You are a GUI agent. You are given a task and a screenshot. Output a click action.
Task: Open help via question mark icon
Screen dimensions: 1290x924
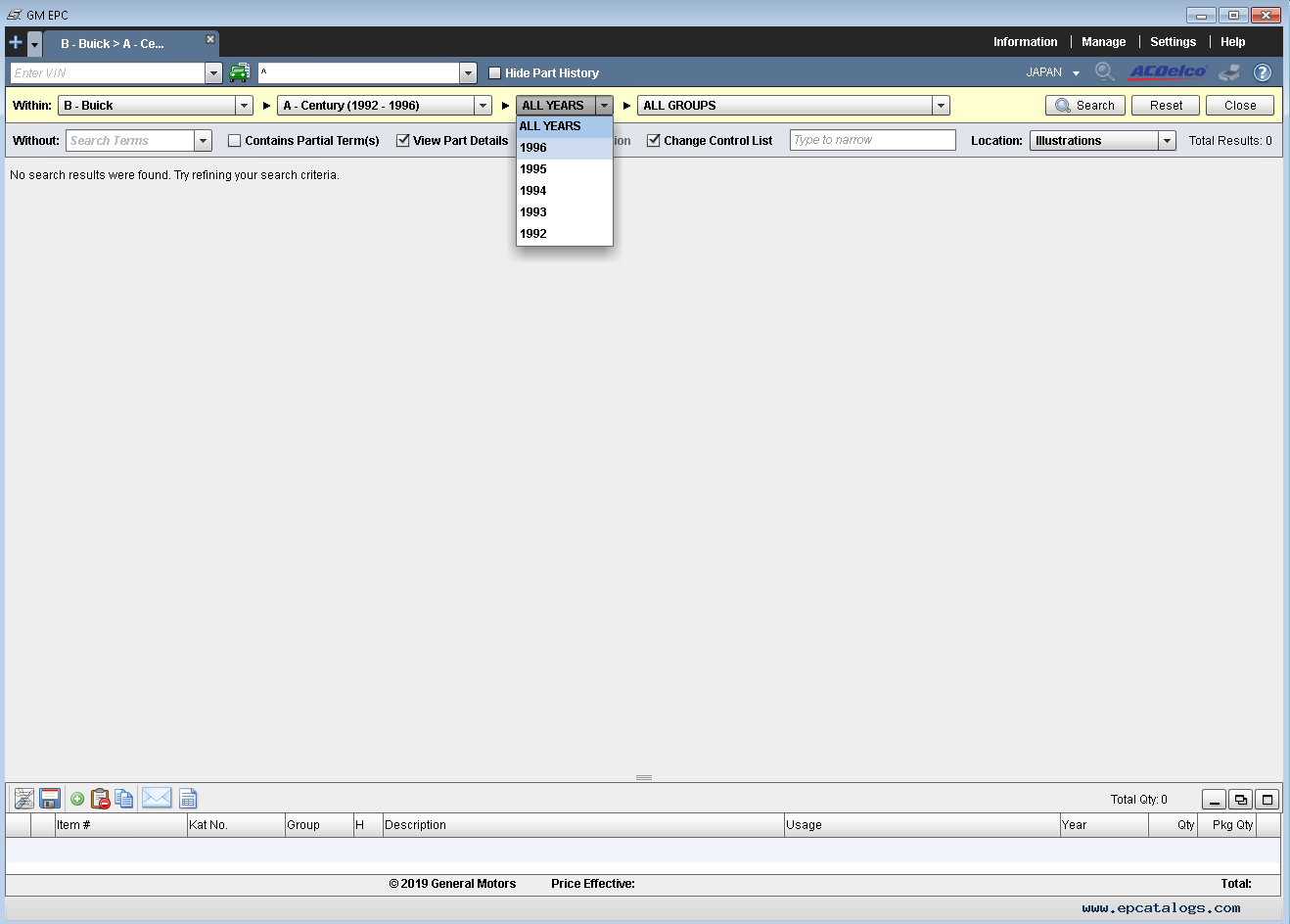click(x=1263, y=72)
